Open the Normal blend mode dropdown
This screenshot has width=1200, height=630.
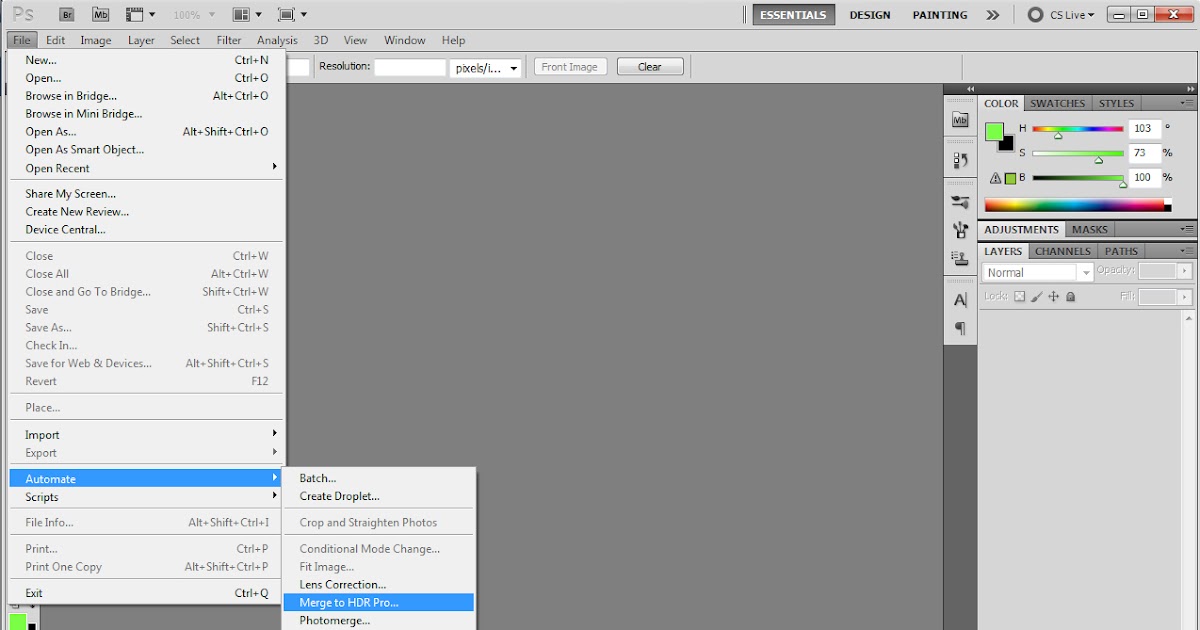1038,272
